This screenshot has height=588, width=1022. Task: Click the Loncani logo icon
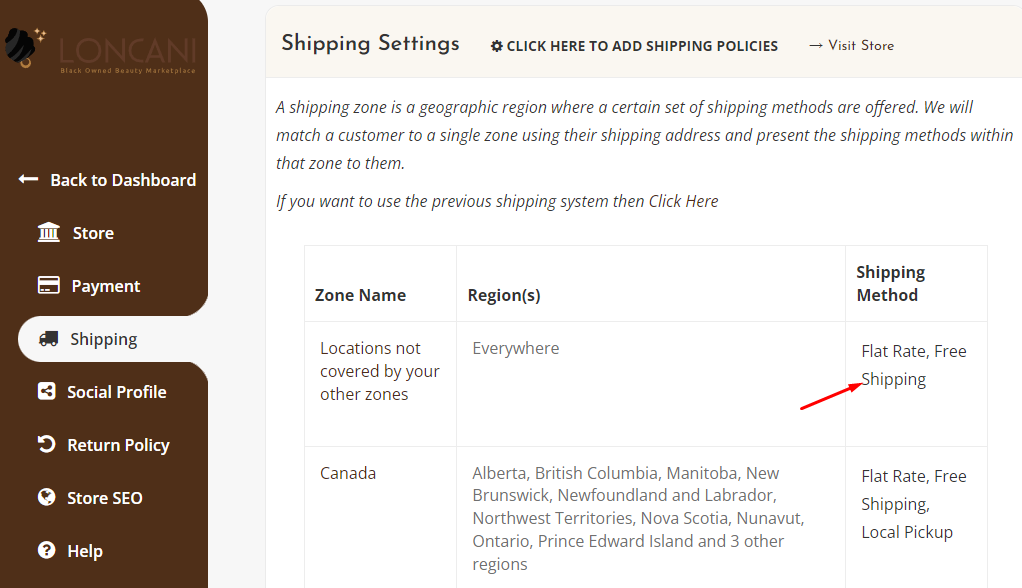[x=25, y=48]
